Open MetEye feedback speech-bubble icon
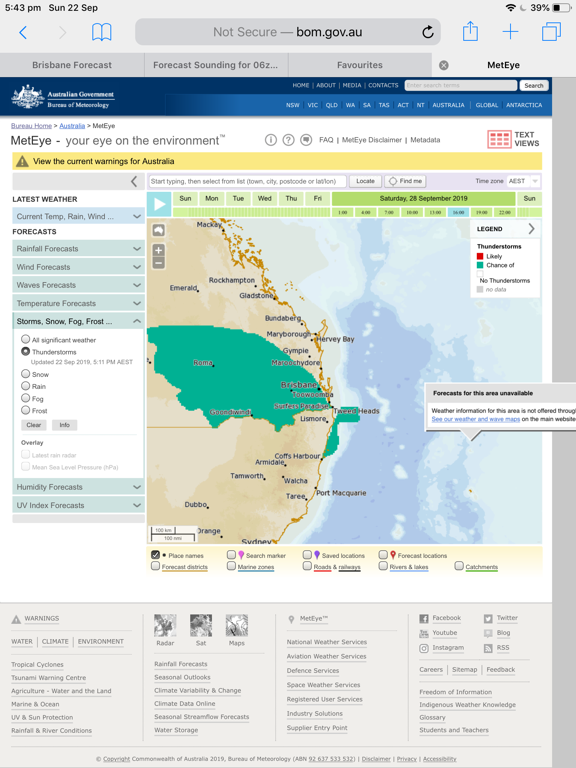 point(306,140)
